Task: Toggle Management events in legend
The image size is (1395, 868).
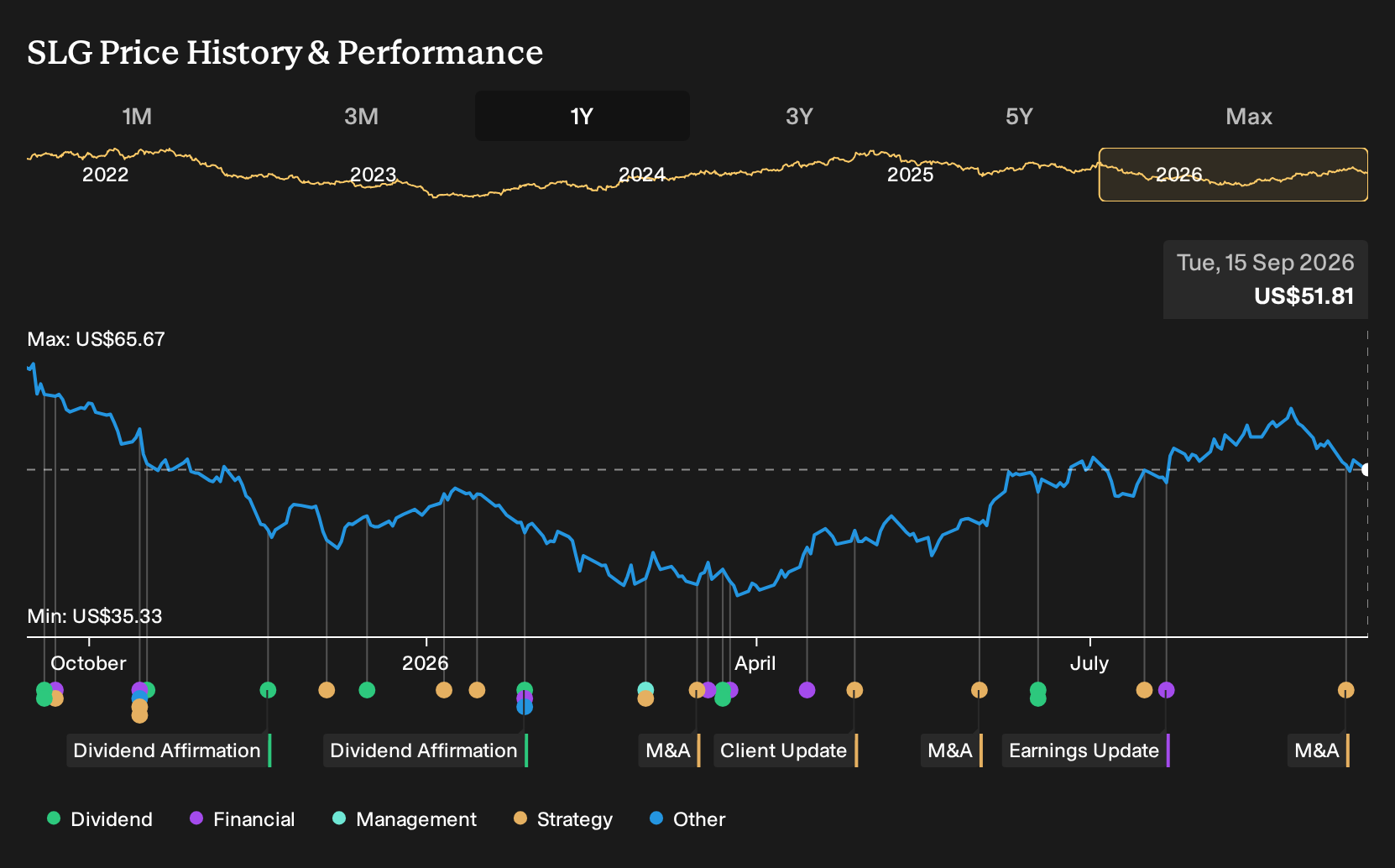Action: [x=404, y=819]
